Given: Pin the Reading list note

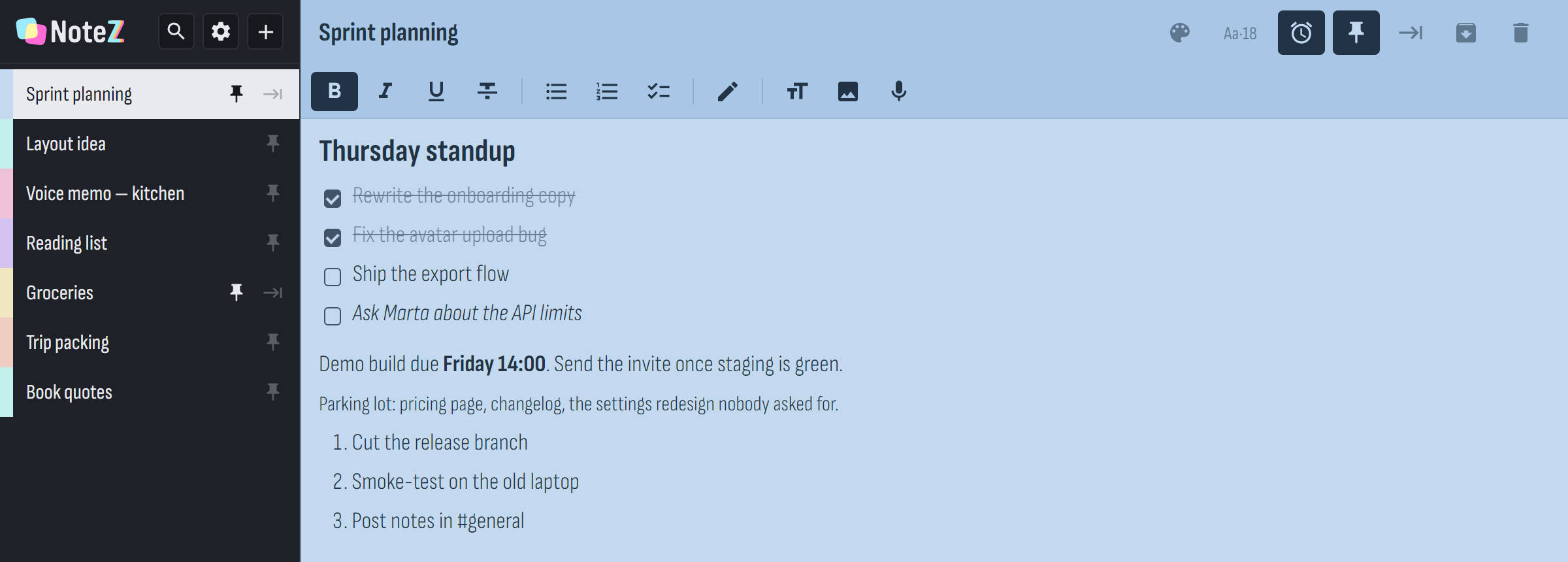Looking at the screenshot, I should point(273,242).
